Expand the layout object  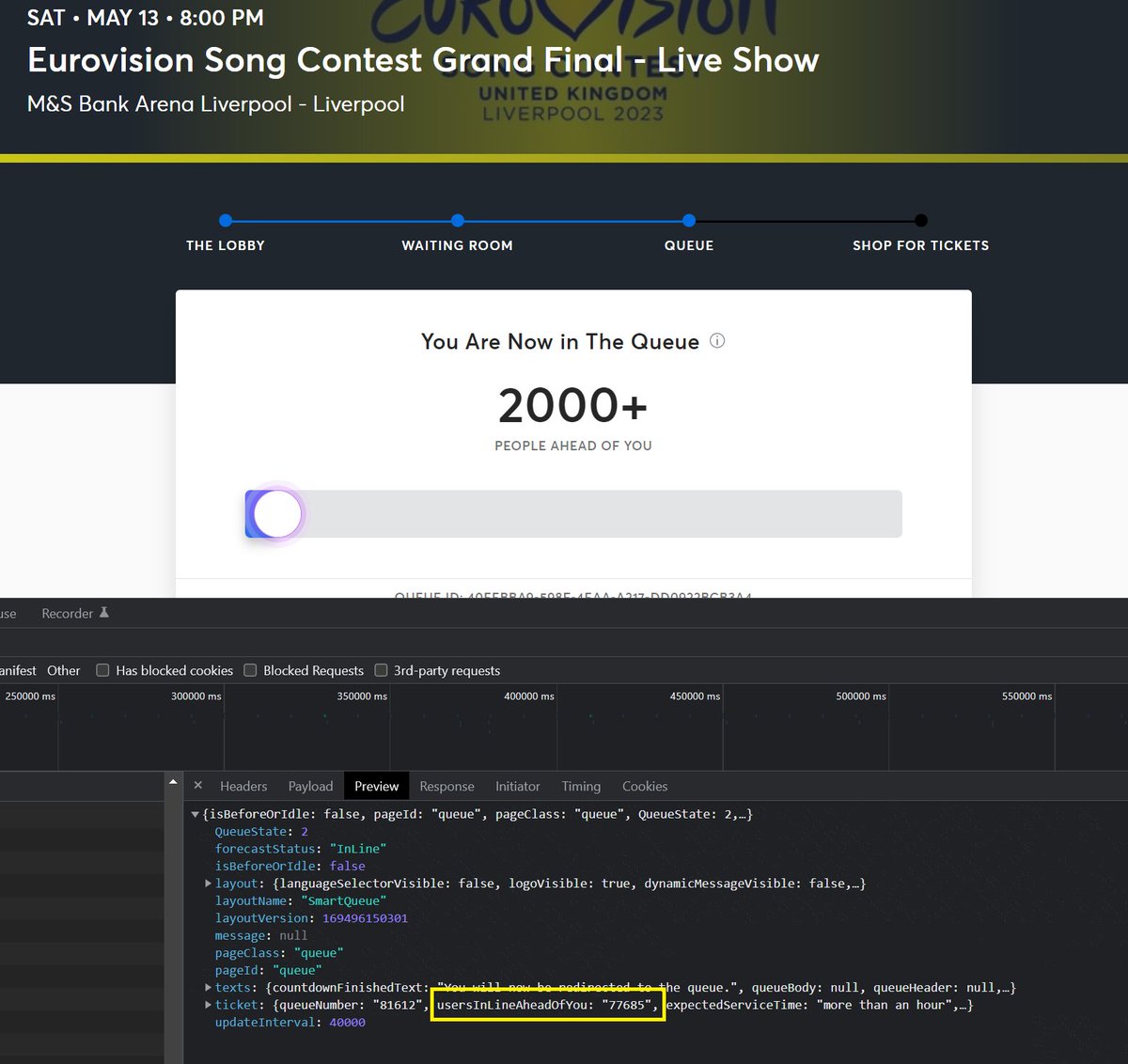point(208,884)
